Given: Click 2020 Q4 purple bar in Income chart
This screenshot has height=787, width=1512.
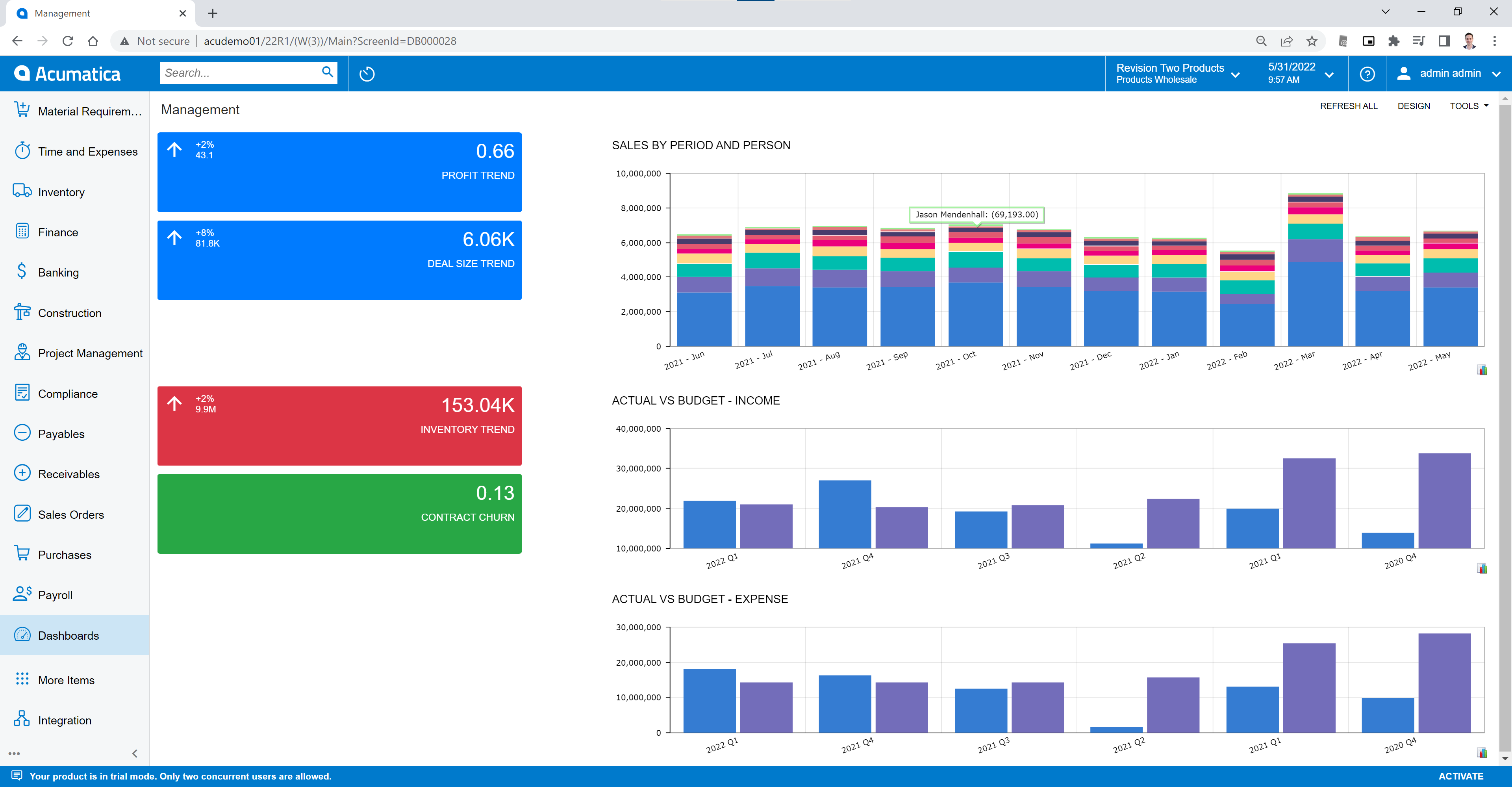Looking at the screenshot, I should tap(1444, 500).
